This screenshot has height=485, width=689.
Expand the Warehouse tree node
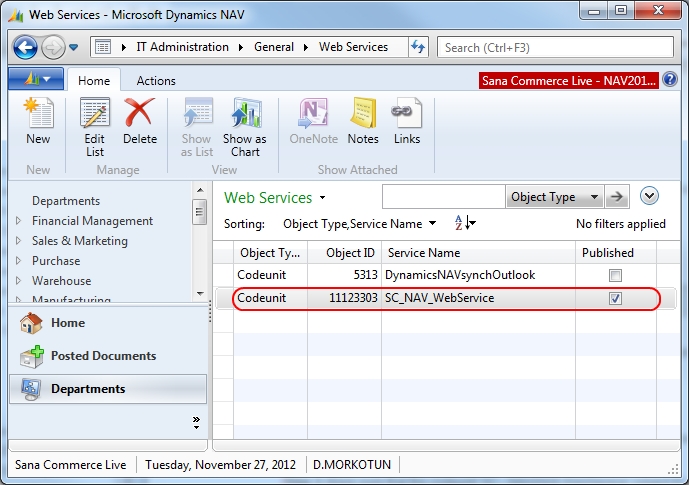pyautogui.click(x=18, y=280)
